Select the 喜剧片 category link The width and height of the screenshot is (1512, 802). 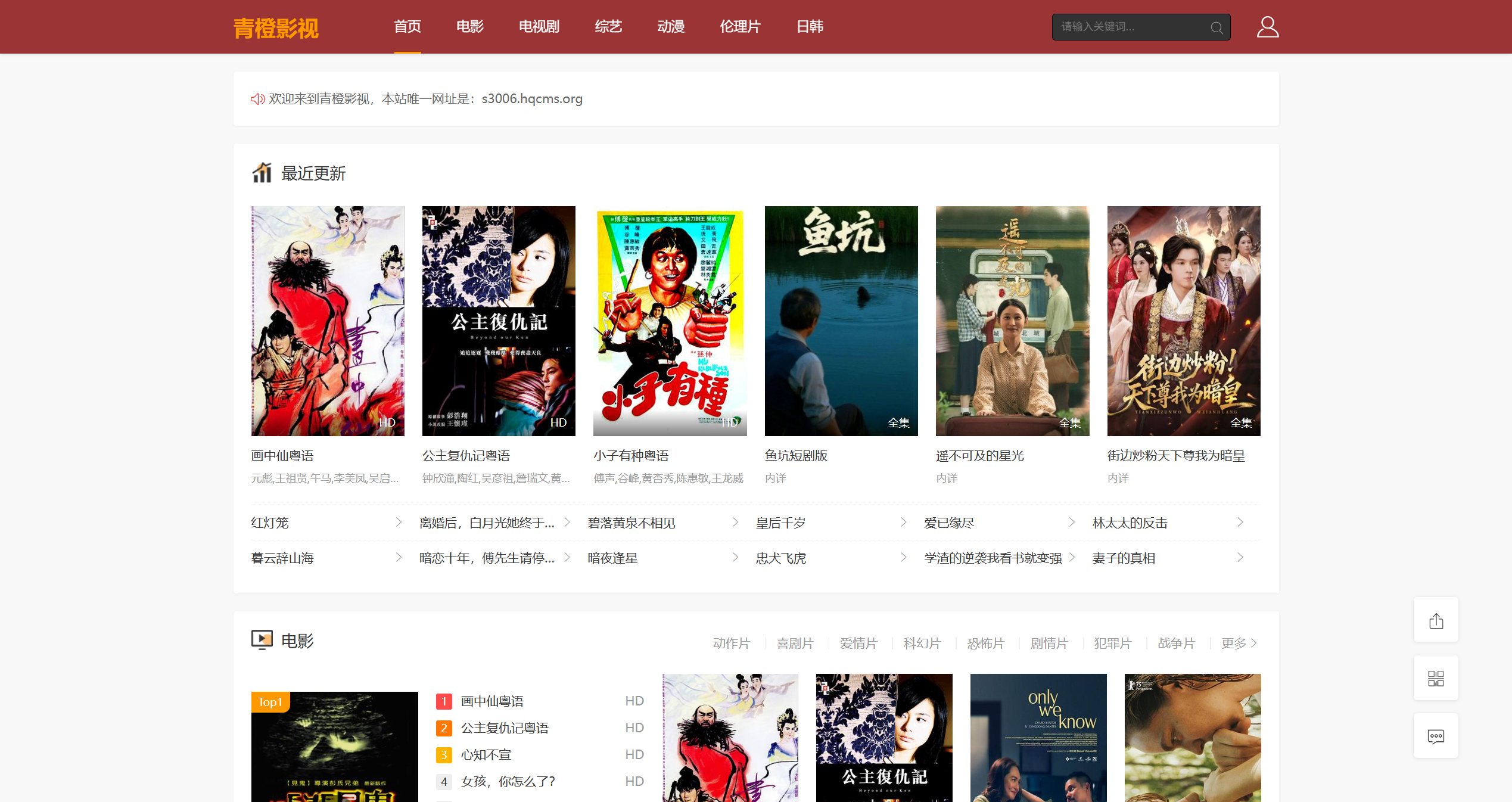click(x=795, y=643)
